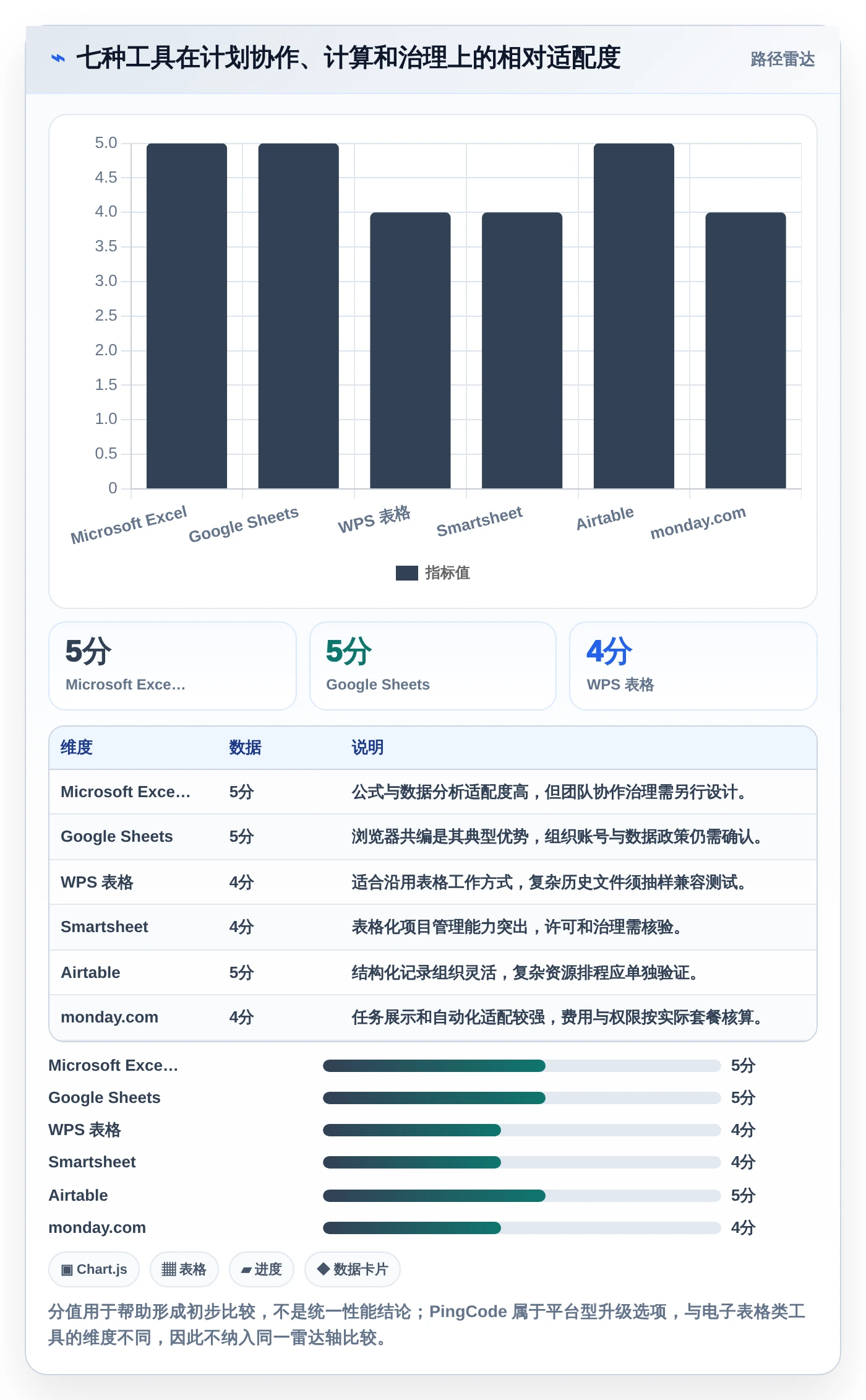Click the Microsoft Exce… progress bar

click(521, 1066)
